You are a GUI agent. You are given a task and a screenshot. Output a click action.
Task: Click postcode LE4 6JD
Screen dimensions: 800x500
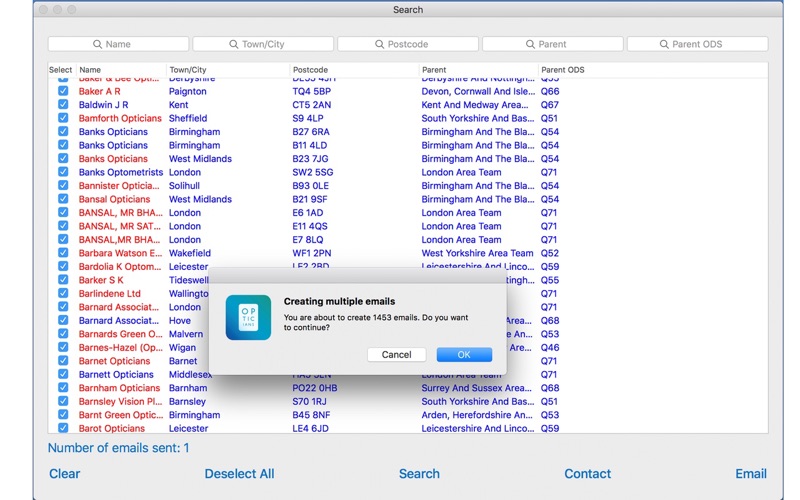click(x=311, y=429)
